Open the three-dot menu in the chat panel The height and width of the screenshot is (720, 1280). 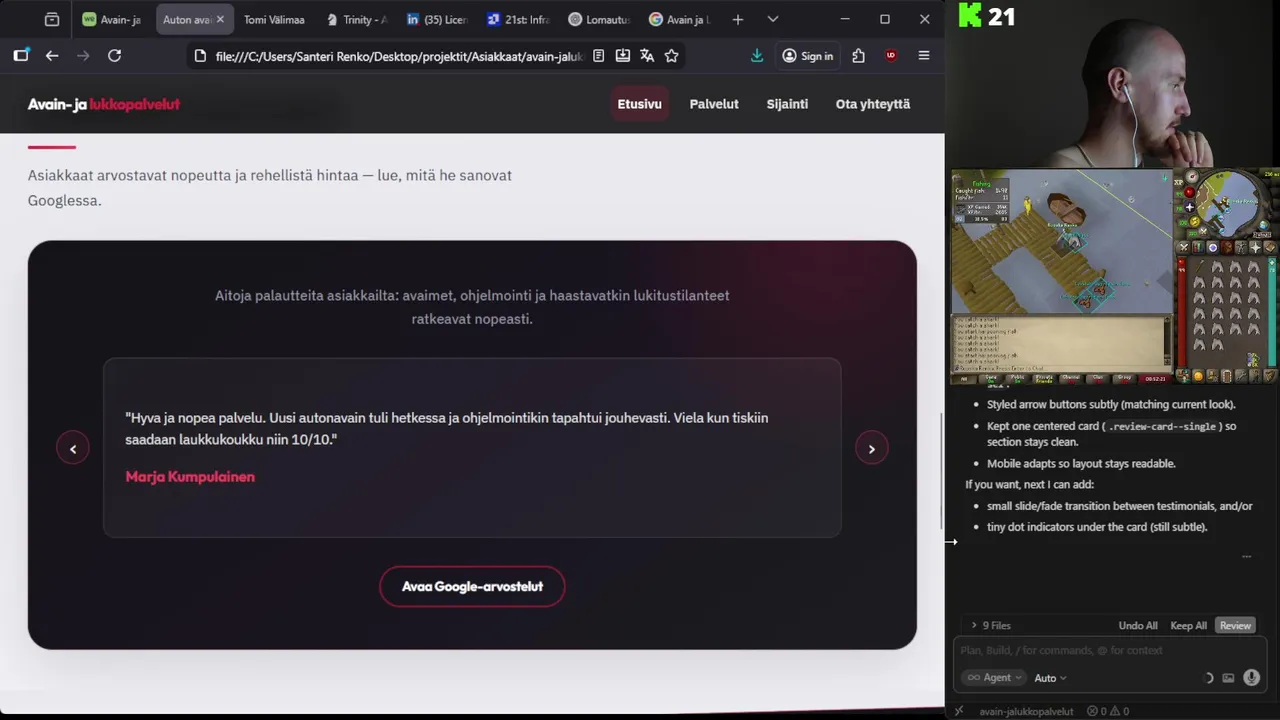point(1246,556)
